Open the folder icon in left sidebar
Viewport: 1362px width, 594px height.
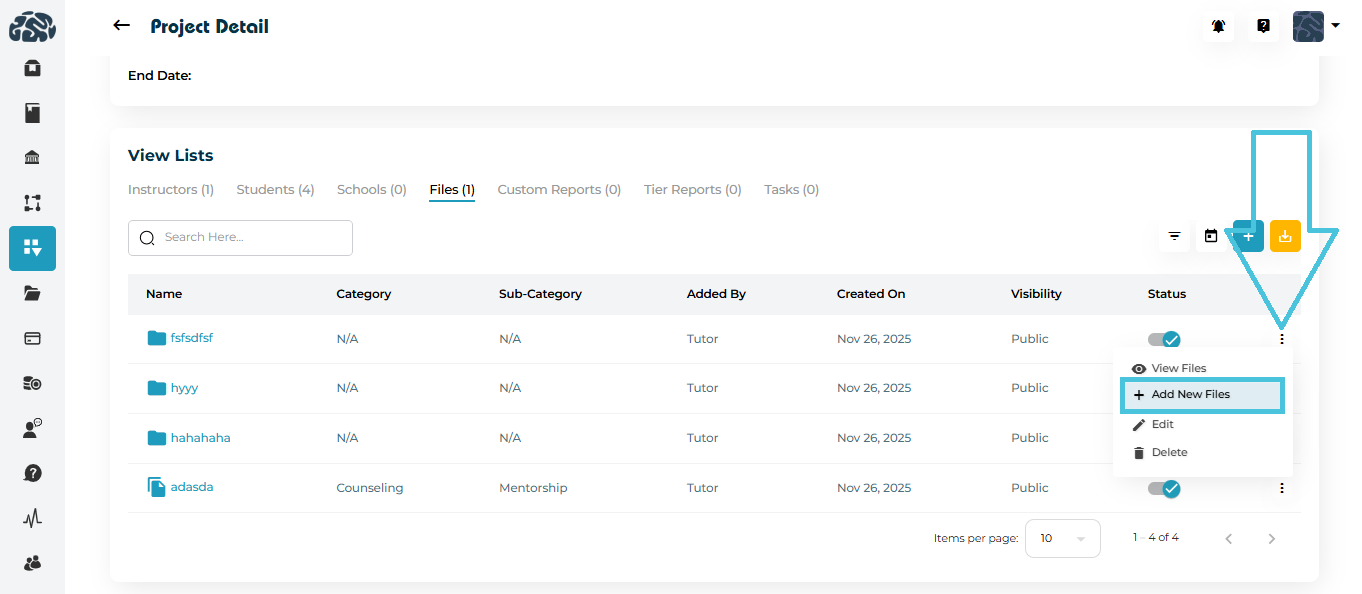pos(32,293)
